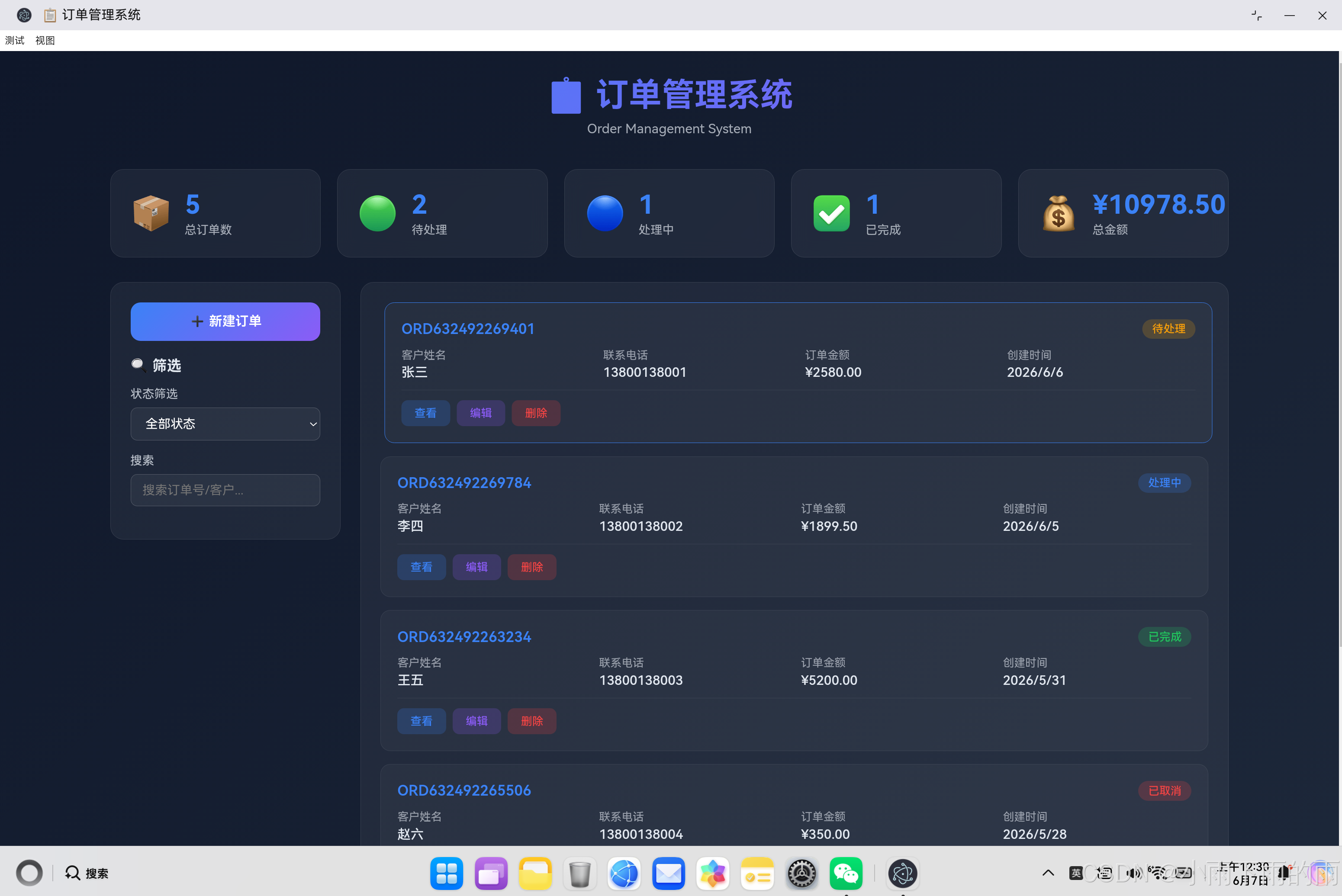Click 删除 for customer 王五's order
The image size is (1342, 896).
[532, 721]
